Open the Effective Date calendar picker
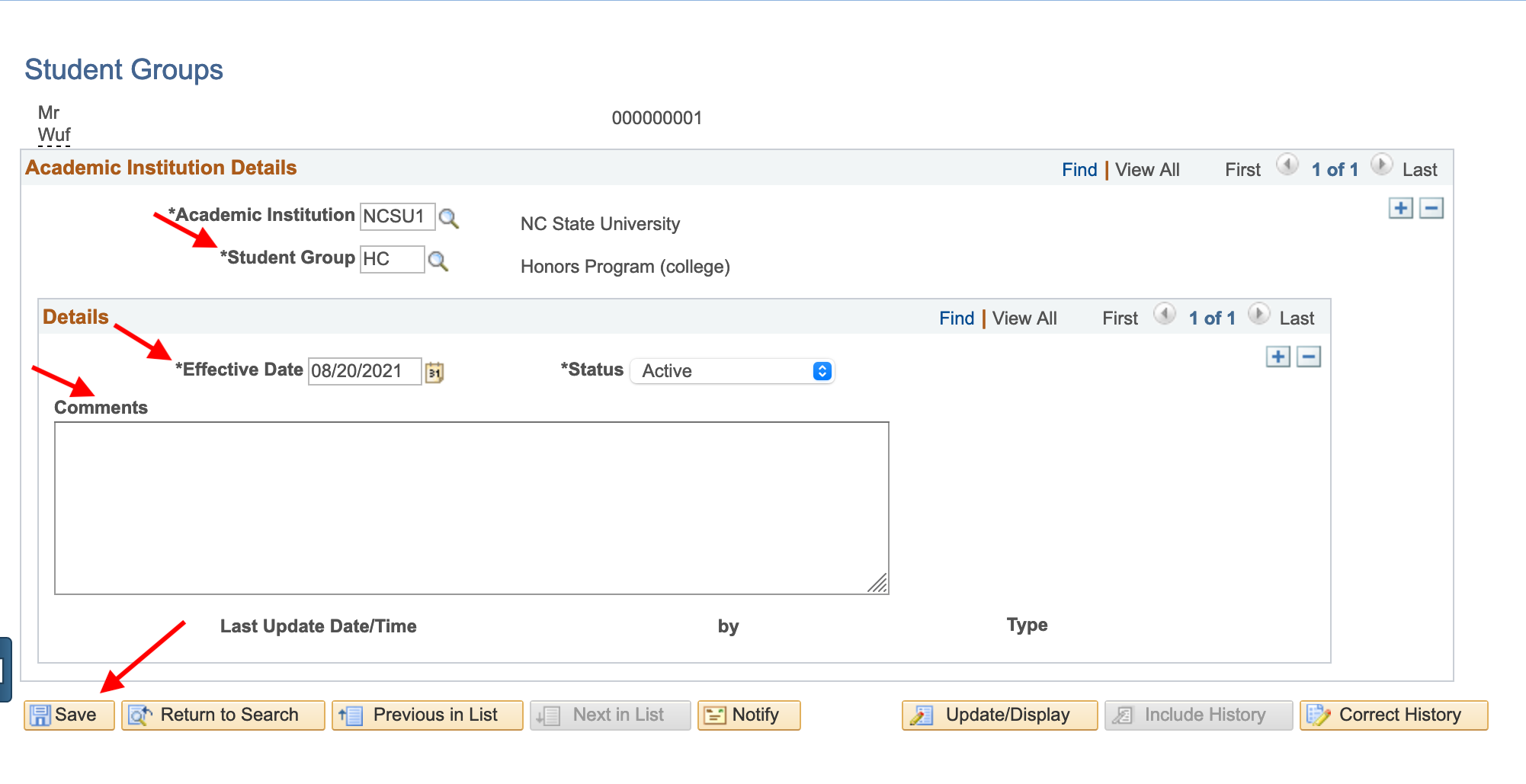 [x=434, y=373]
